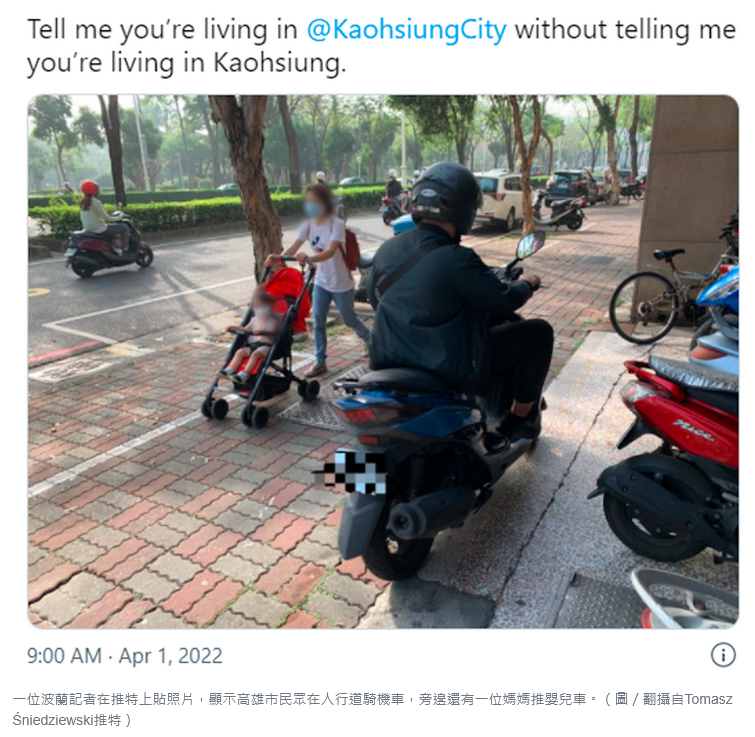Open the embedded tweet photo
Viewport: 755px width, 737px height.
pos(383,362)
